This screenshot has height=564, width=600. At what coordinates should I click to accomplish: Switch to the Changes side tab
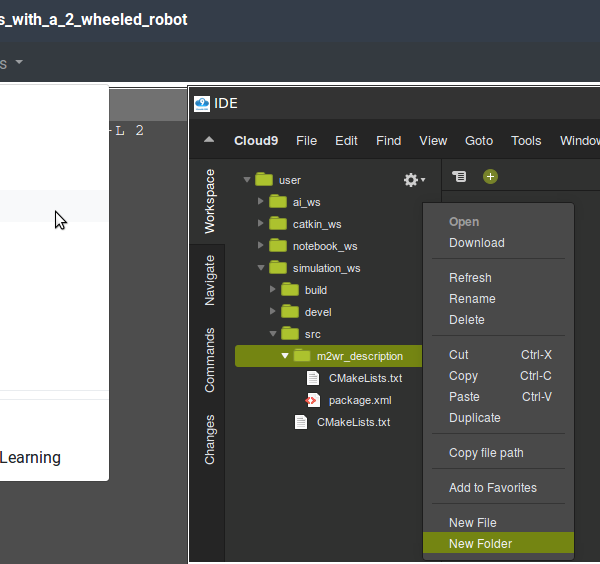(x=209, y=440)
